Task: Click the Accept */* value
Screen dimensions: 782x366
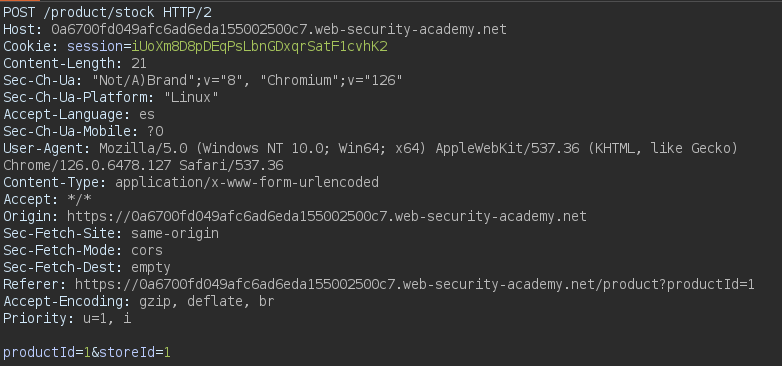Action: 79,199
